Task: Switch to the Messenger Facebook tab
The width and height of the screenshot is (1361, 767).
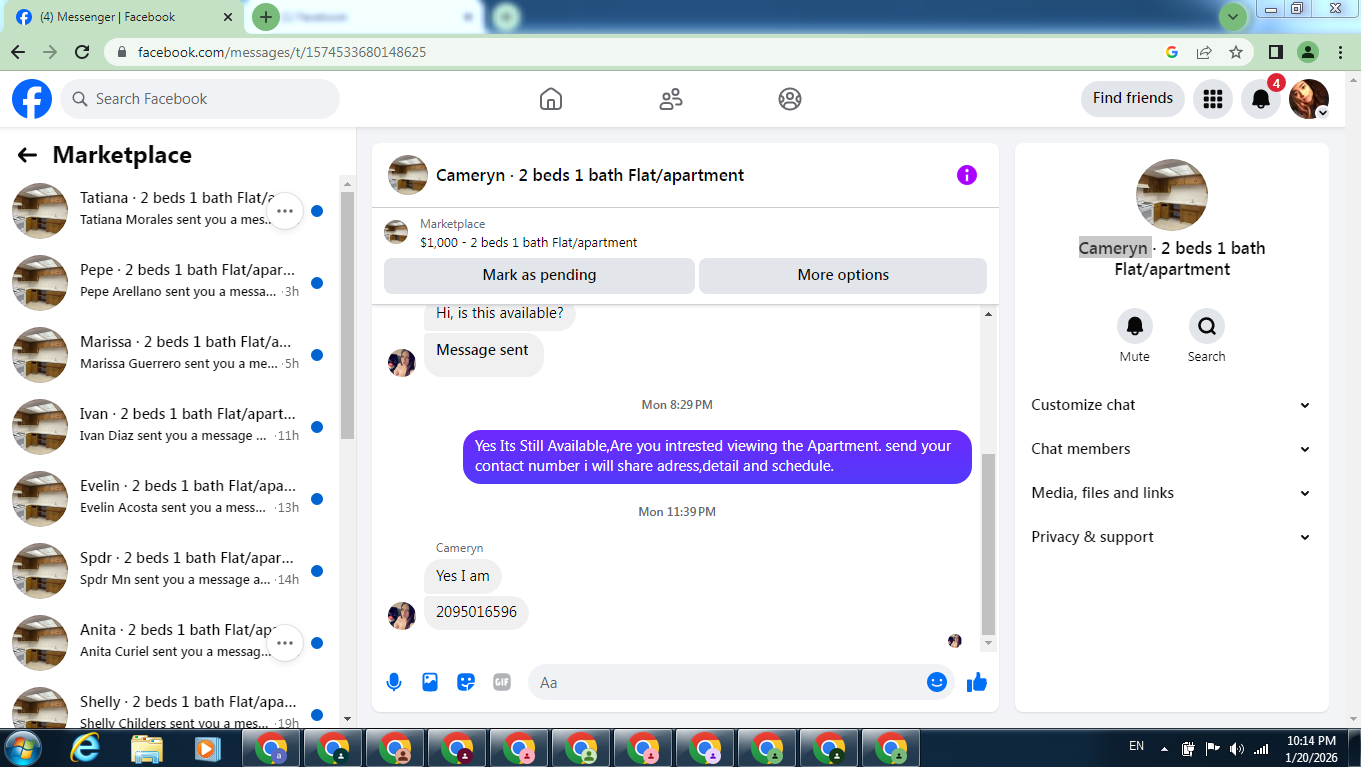Action: (120, 17)
